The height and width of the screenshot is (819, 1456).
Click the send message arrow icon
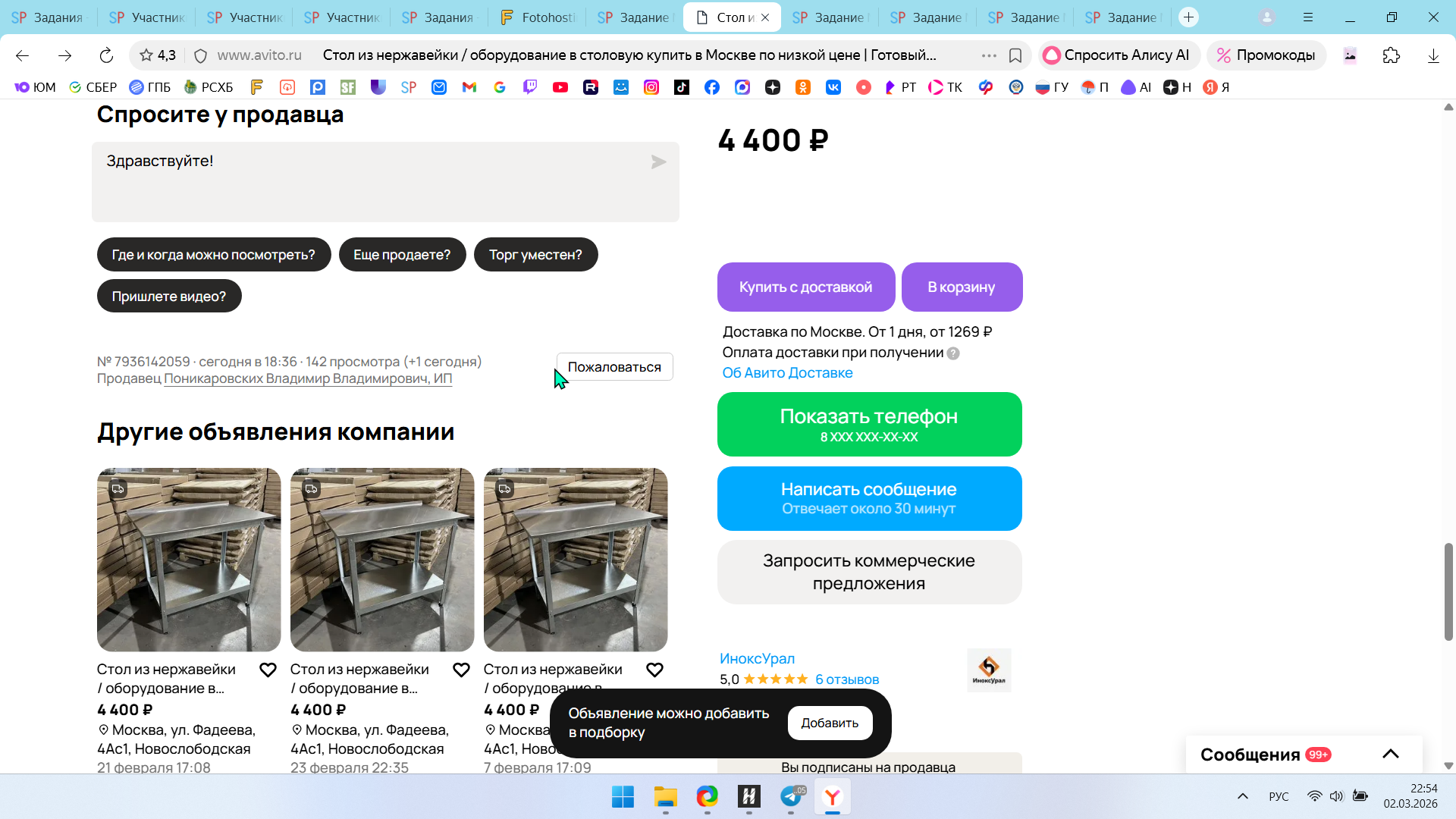[x=658, y=162]
